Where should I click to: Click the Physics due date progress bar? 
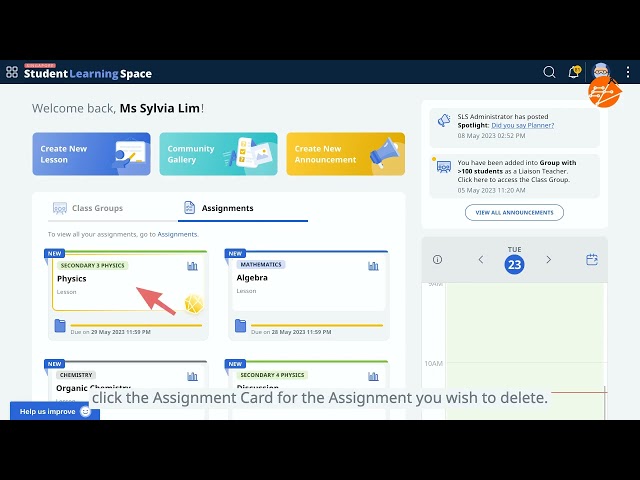coord(136,325)
